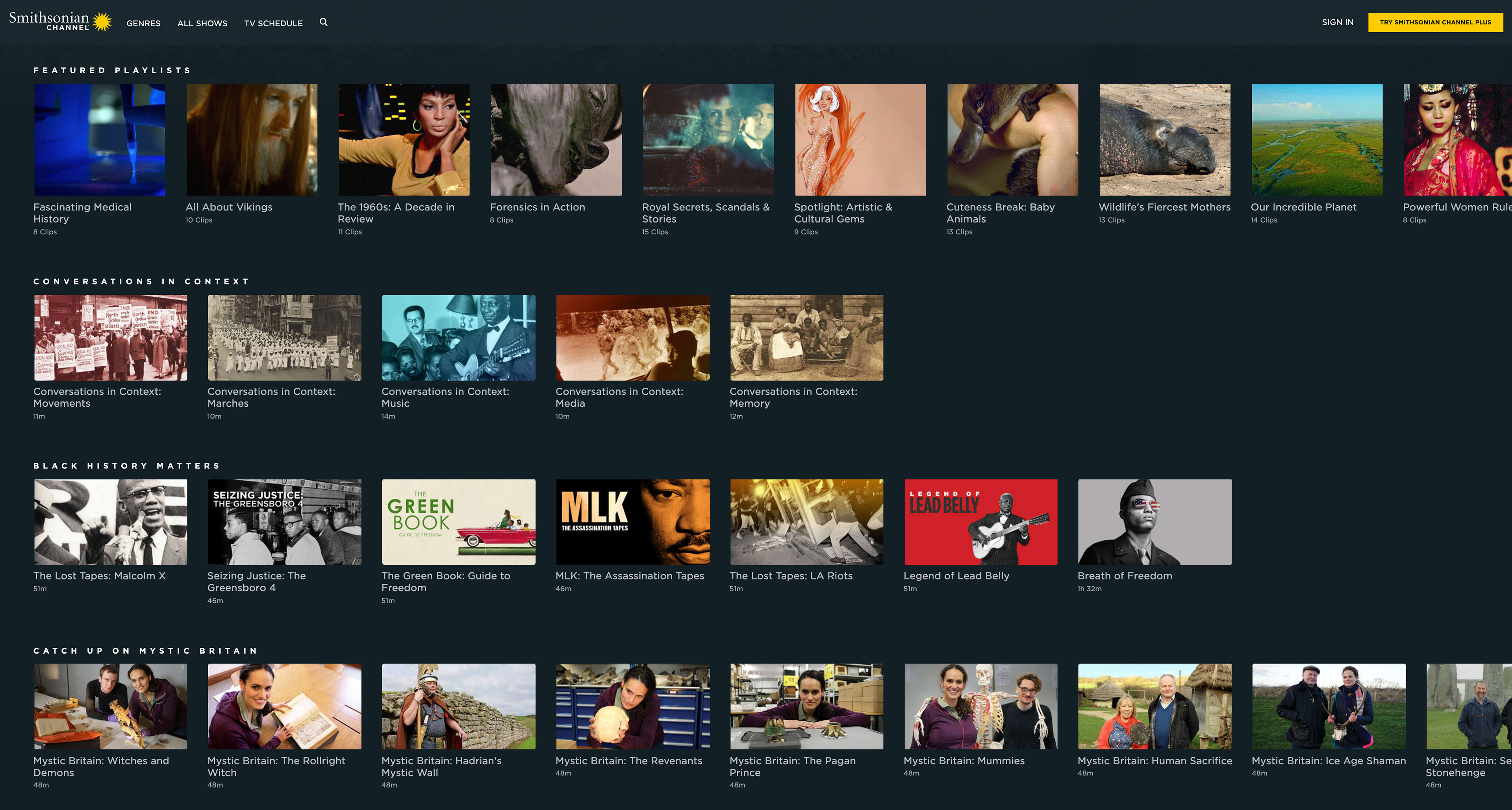
Task: Click Try Smithsonian Channel Plus button
Action: tap(1435, 22)
